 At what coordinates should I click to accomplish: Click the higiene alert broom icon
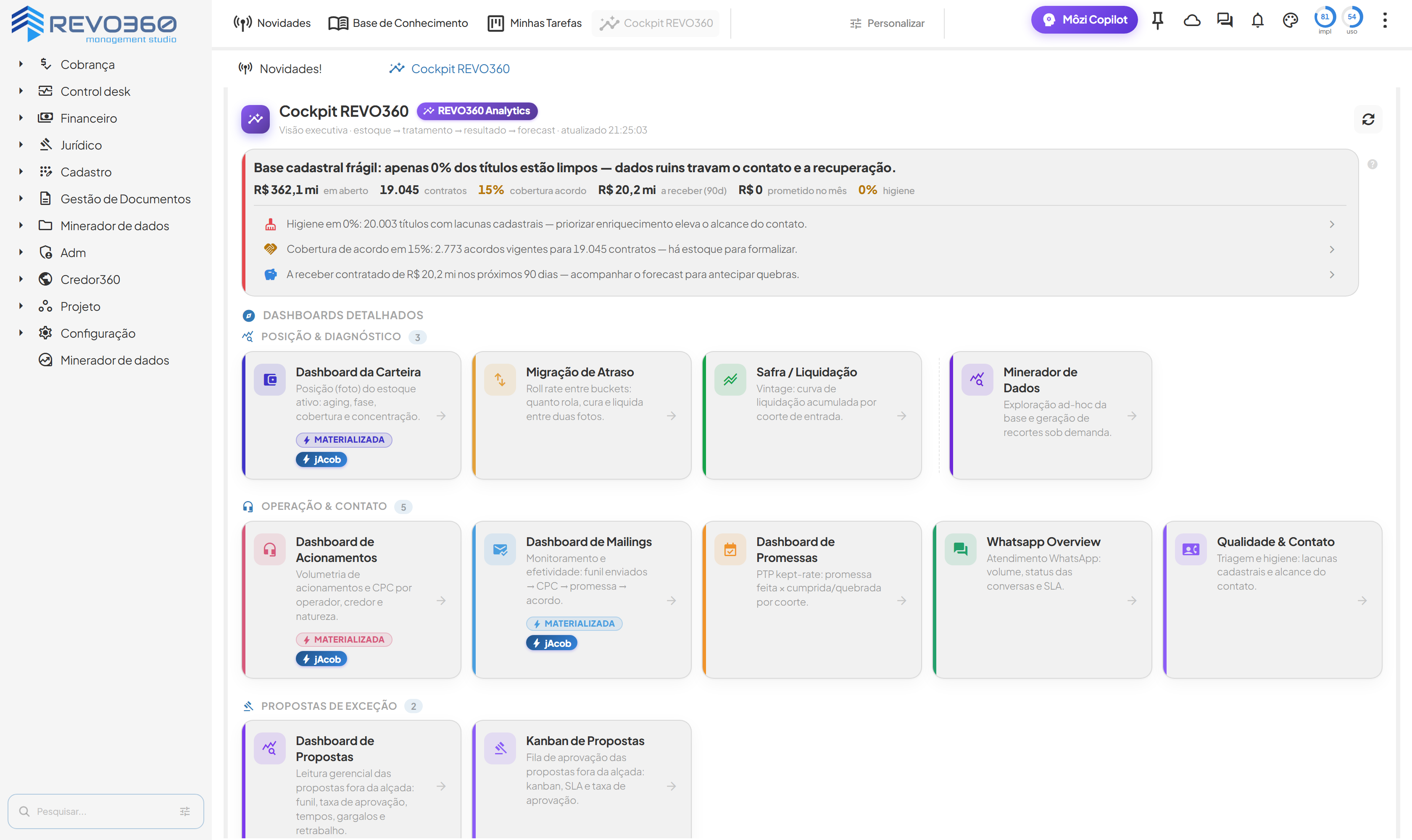271,224
